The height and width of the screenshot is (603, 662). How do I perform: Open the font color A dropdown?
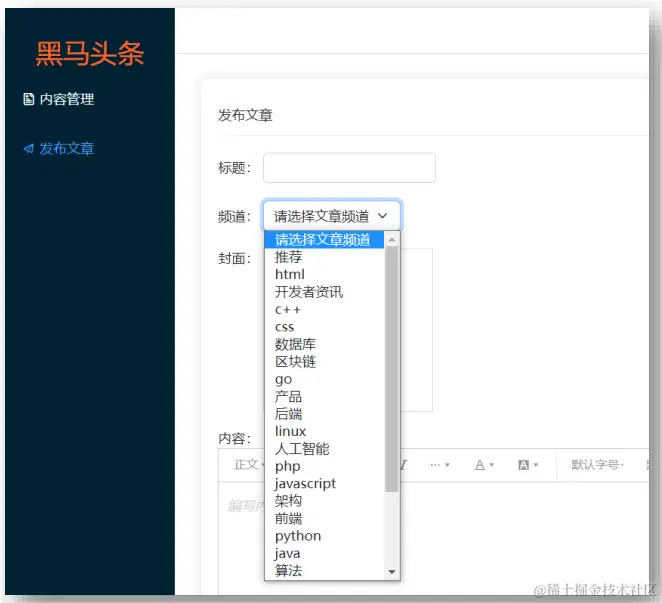[484, 465]
